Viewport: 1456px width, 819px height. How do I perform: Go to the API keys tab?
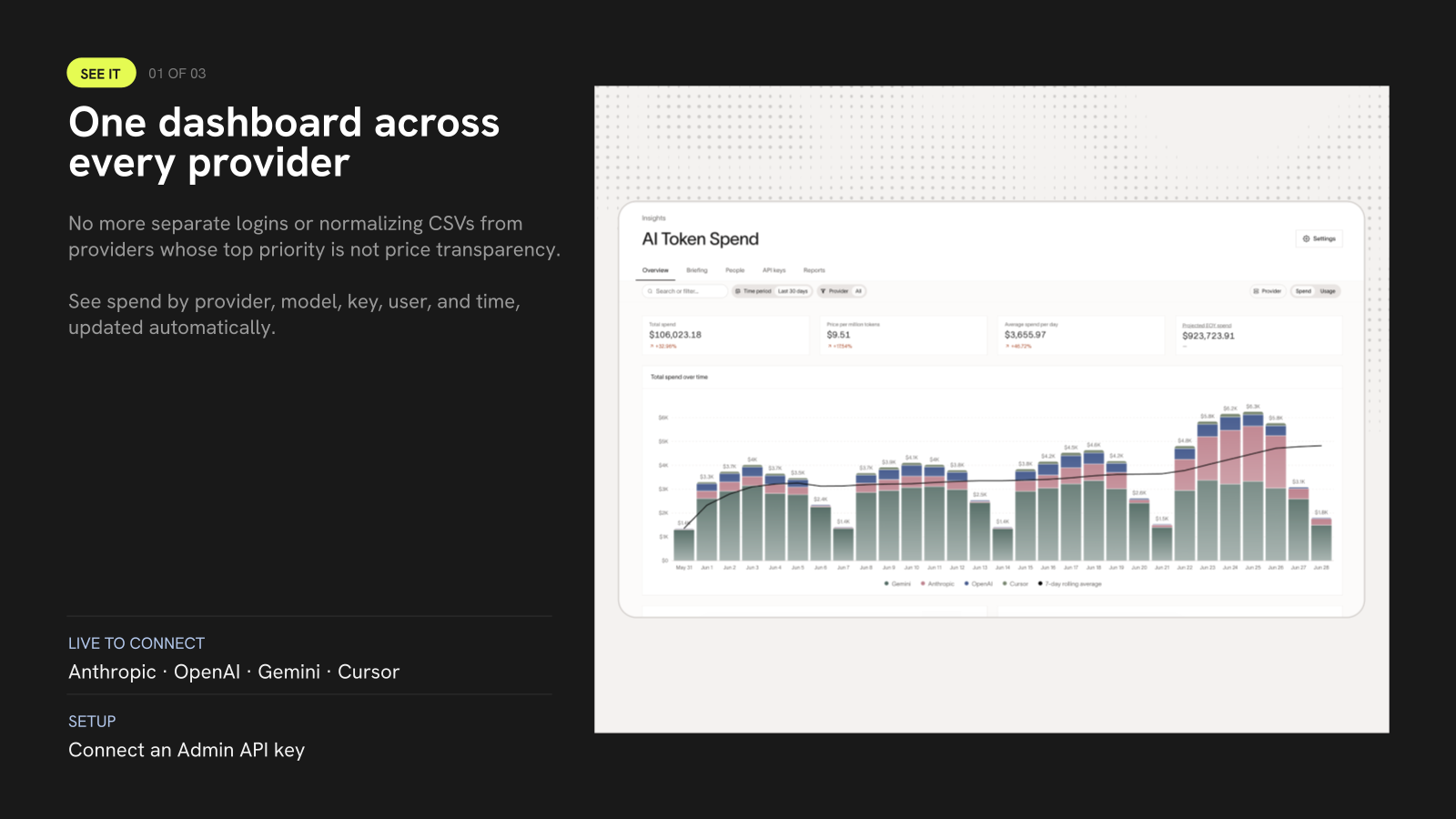click(x=774, y=270)
